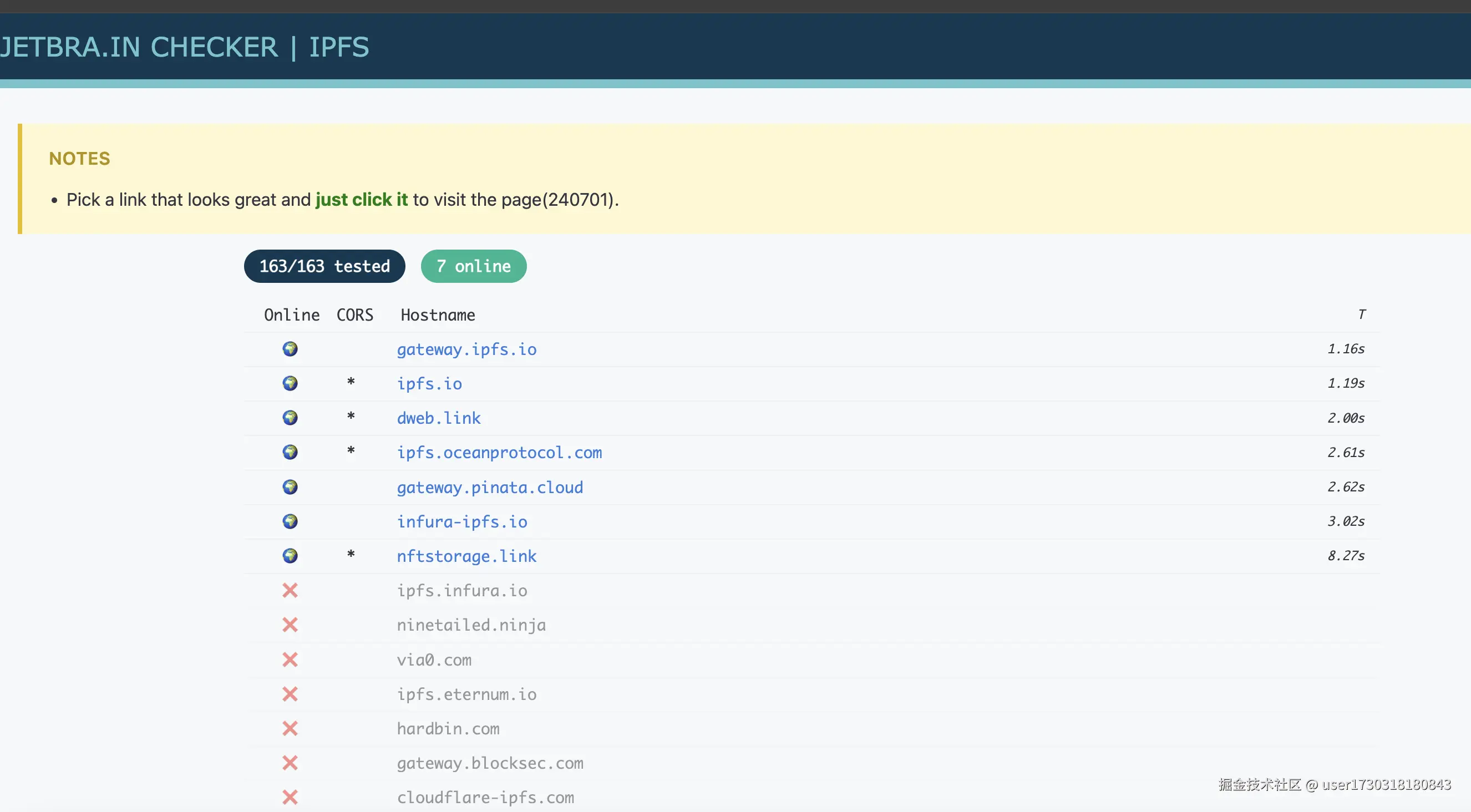Image resolution: width=1471 pixels, height=812 pixels.
Task: Click the offline host hardbin.com
Action: (448, 729)
